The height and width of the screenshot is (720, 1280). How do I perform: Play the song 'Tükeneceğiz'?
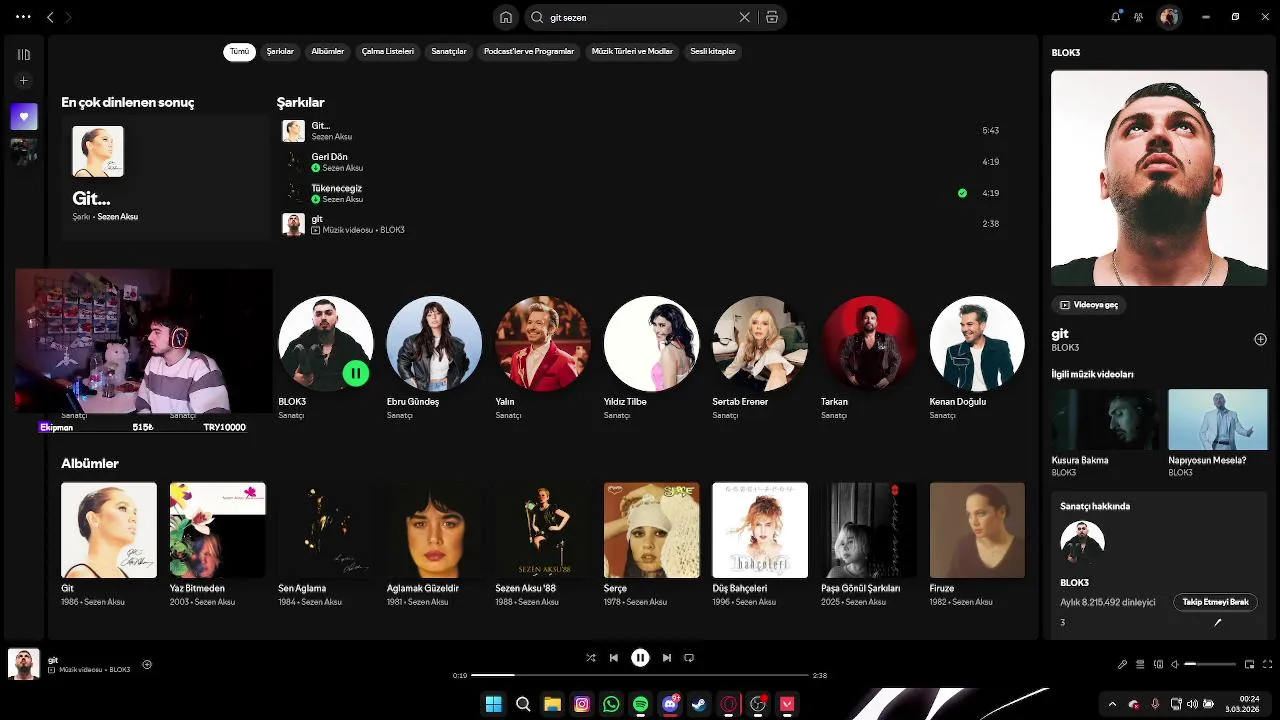point(640,193)
